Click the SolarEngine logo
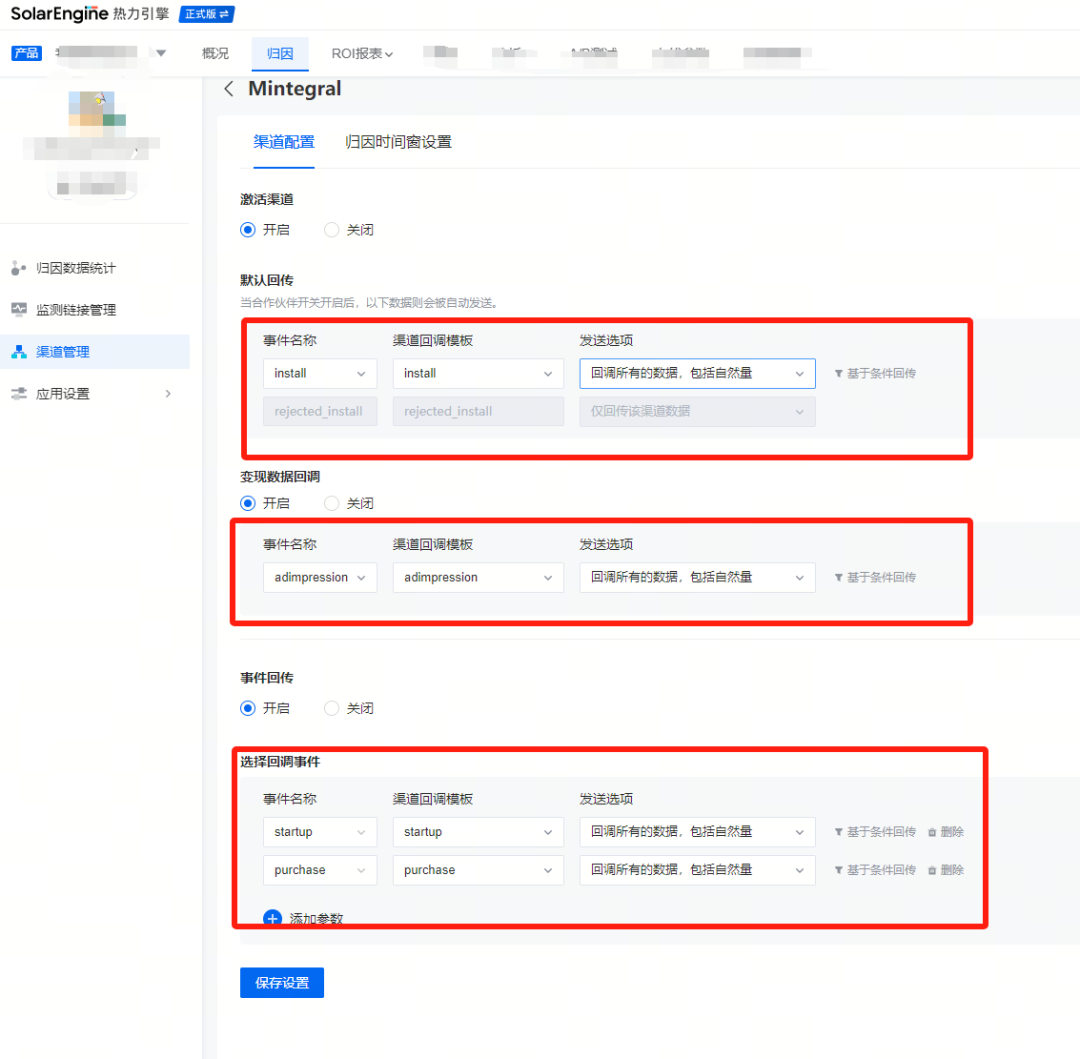The image size is (1080, 1059). (90, 14)
